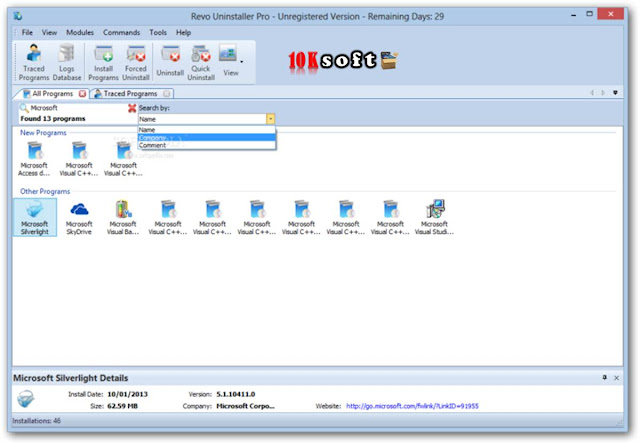
Task: Select the Microsoft Silverlight program icon
Action: (x=35, y=218)
